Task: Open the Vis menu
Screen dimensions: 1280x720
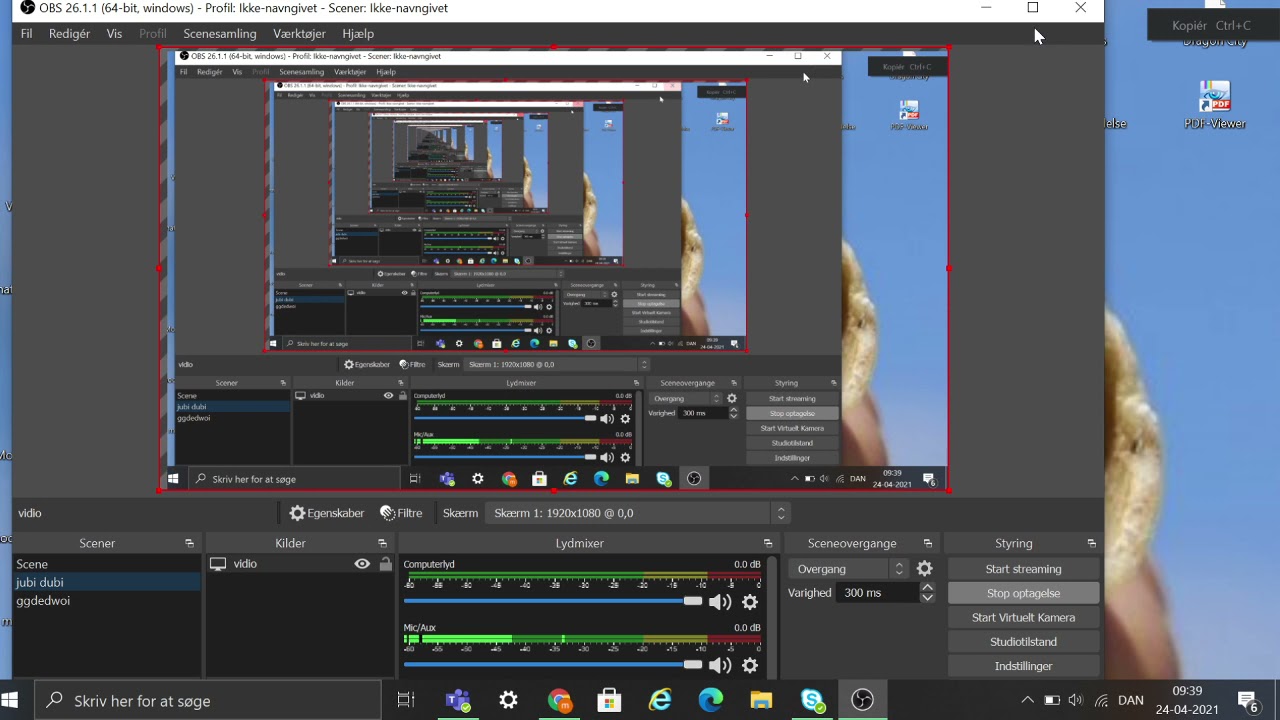Action: click(114, 34)
